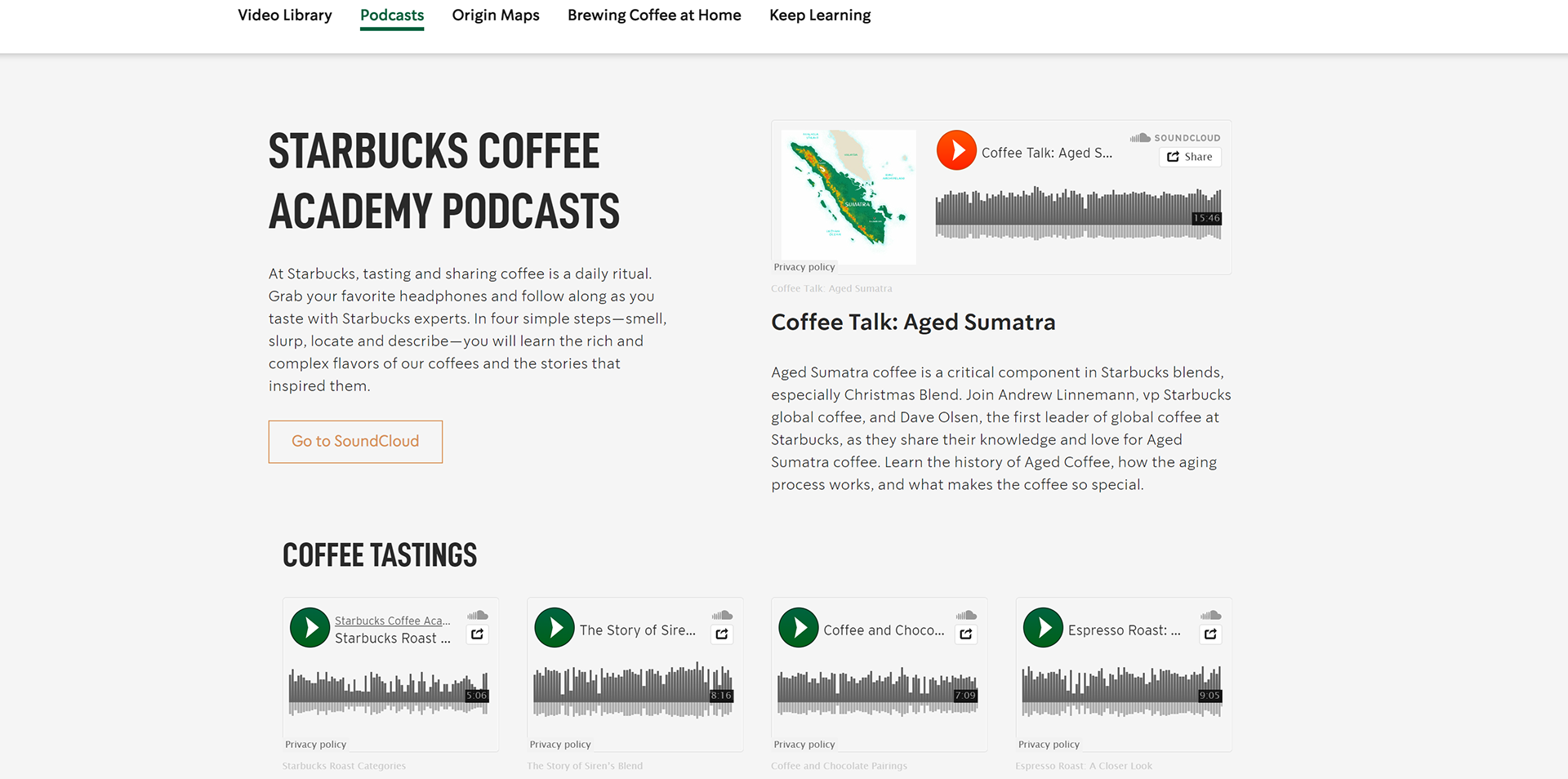Click Coffee and Choco... track title
The image size is (1568, 779).
click(884, 630)
